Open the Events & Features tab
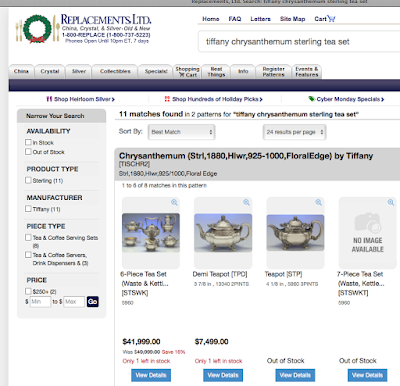400x386 pixels. [307, 72]
